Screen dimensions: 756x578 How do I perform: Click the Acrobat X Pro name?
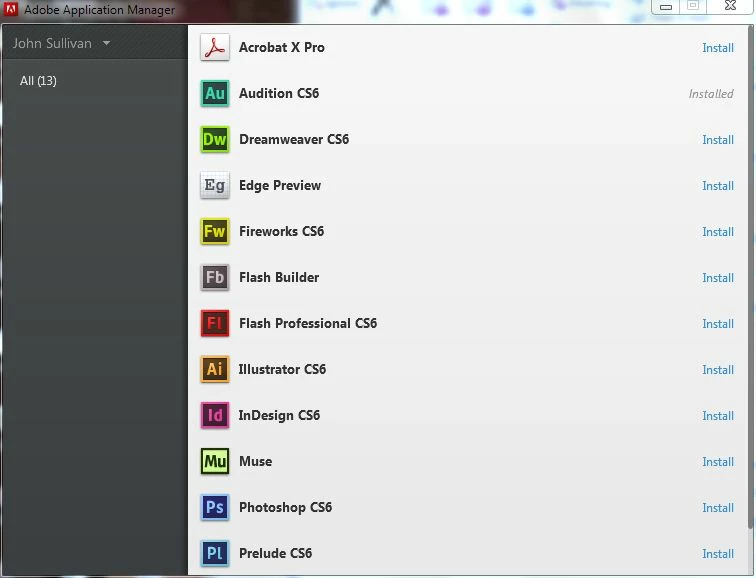[x=282, y=47]
